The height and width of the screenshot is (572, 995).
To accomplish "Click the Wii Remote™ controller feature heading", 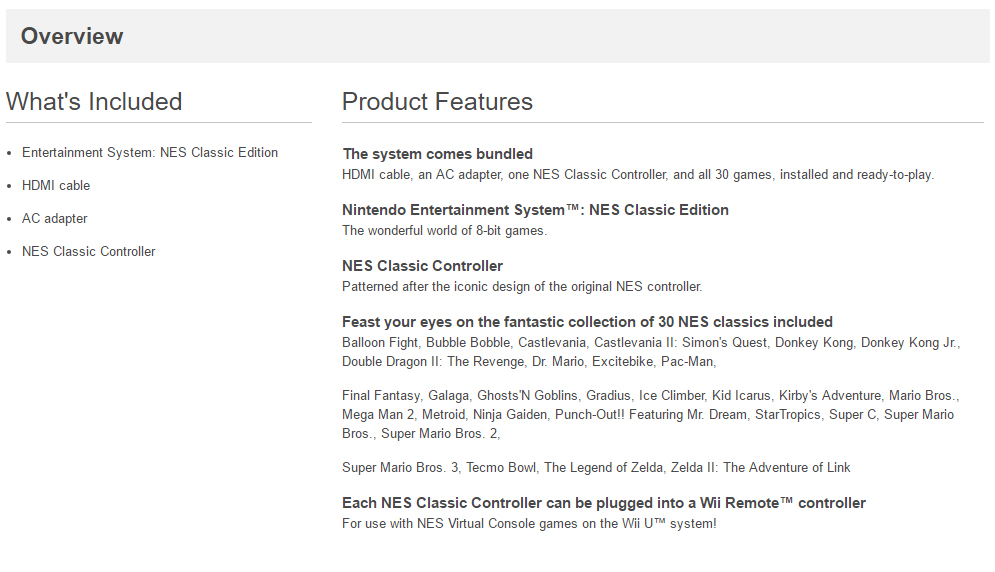I will (x=603, y=503).
